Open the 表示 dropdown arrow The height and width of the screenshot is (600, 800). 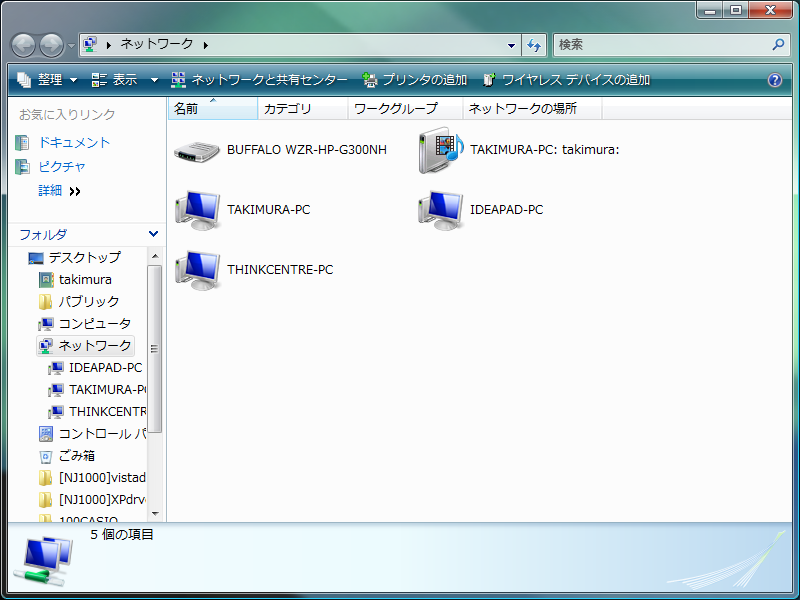coord(154,80)
